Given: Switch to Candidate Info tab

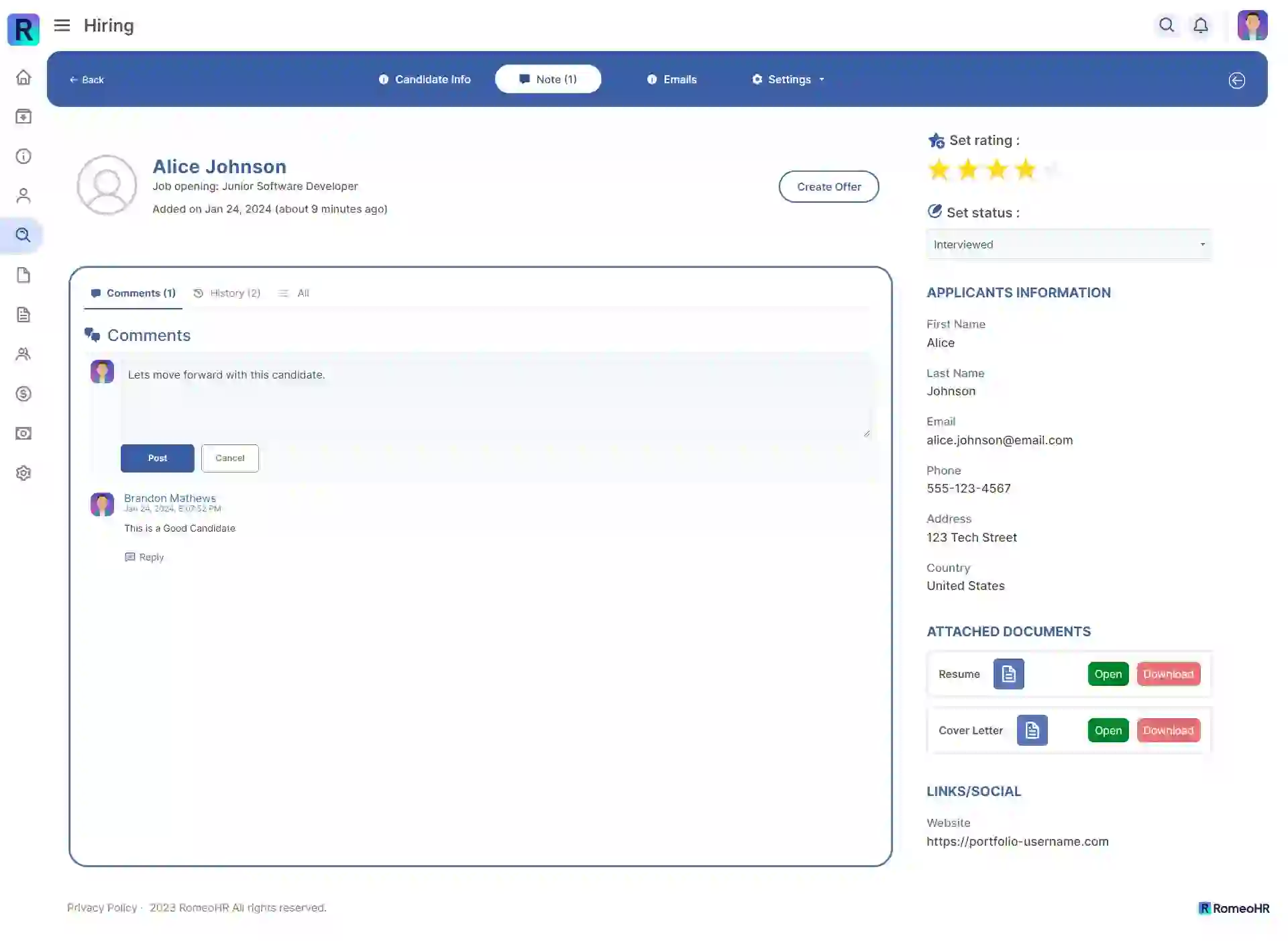Looking at the screenshot, I should pyautogui.click(x=425, y=79).
